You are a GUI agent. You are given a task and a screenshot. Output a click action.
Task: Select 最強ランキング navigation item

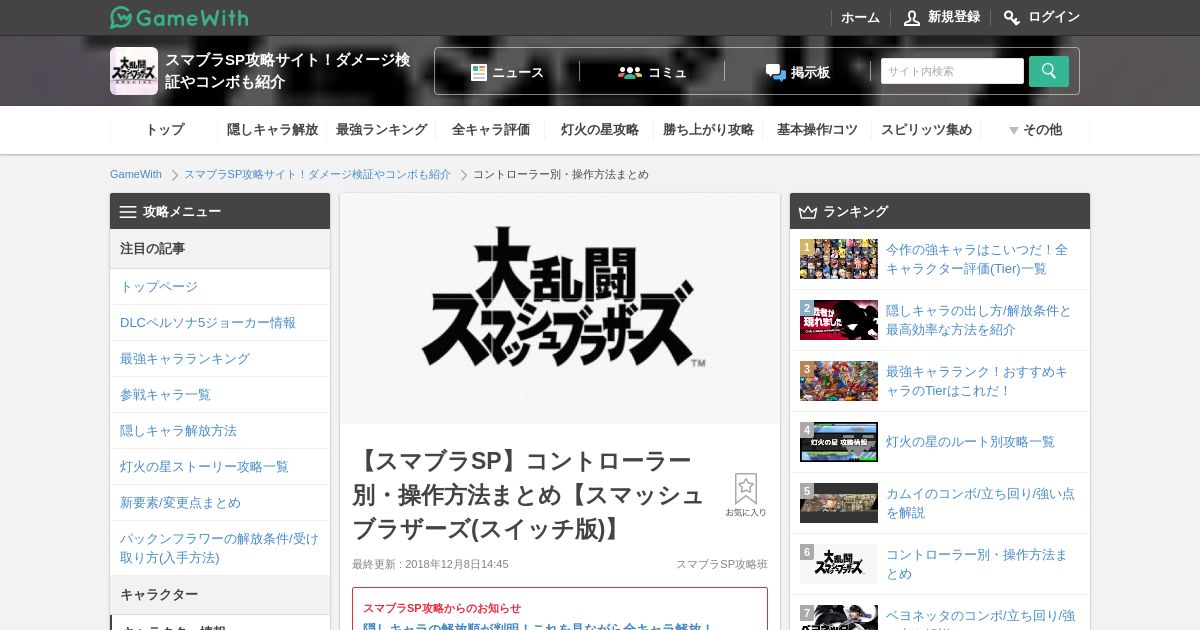[x=381, y=129]
